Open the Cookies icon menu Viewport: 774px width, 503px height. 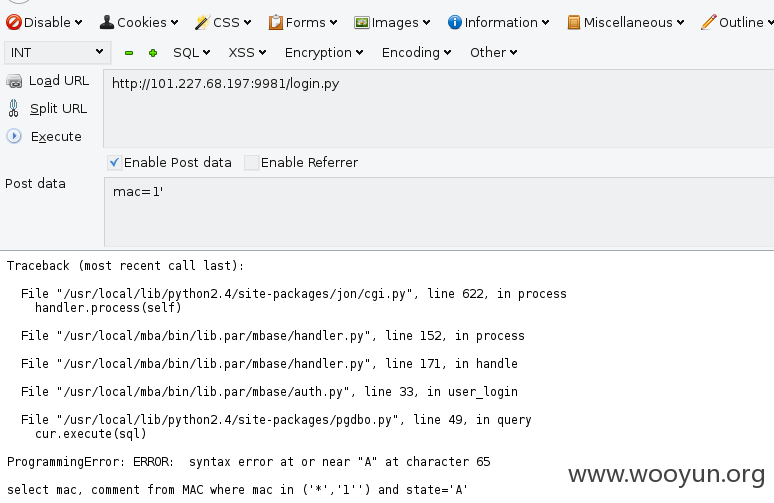(x=107, y=22)
